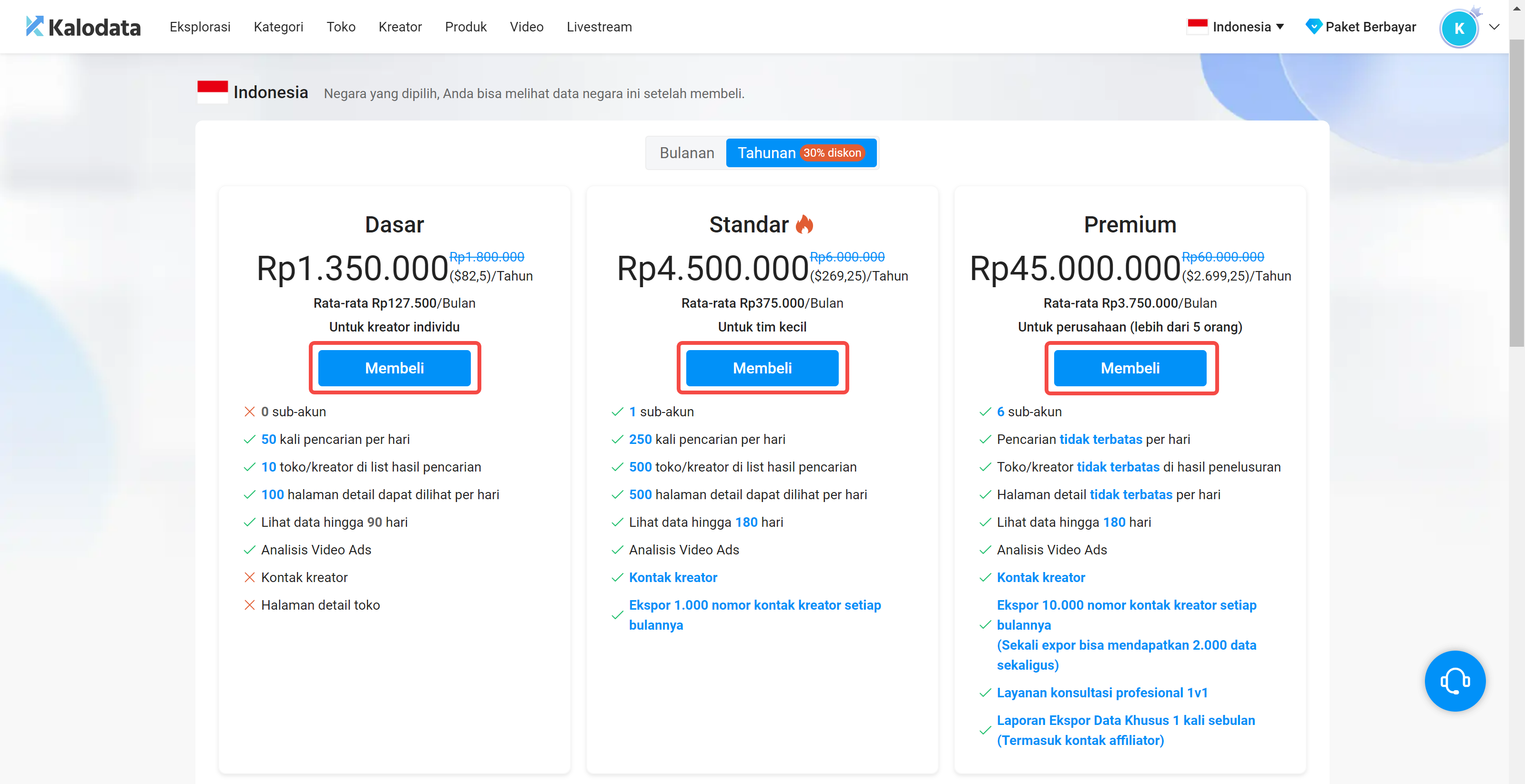Click the fire icon beside Standar

coord(804,225)
